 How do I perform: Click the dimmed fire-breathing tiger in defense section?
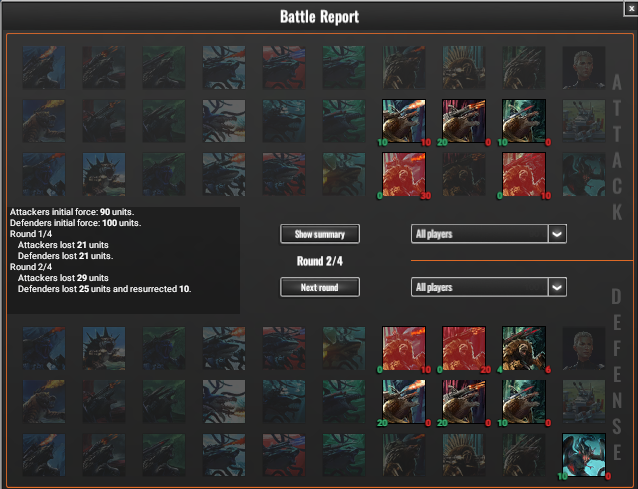point(44,402)
